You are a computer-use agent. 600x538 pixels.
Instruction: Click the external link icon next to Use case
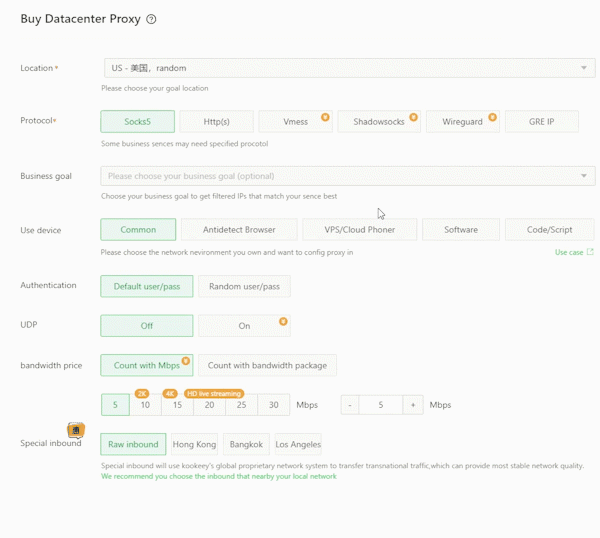pos(590,252)
